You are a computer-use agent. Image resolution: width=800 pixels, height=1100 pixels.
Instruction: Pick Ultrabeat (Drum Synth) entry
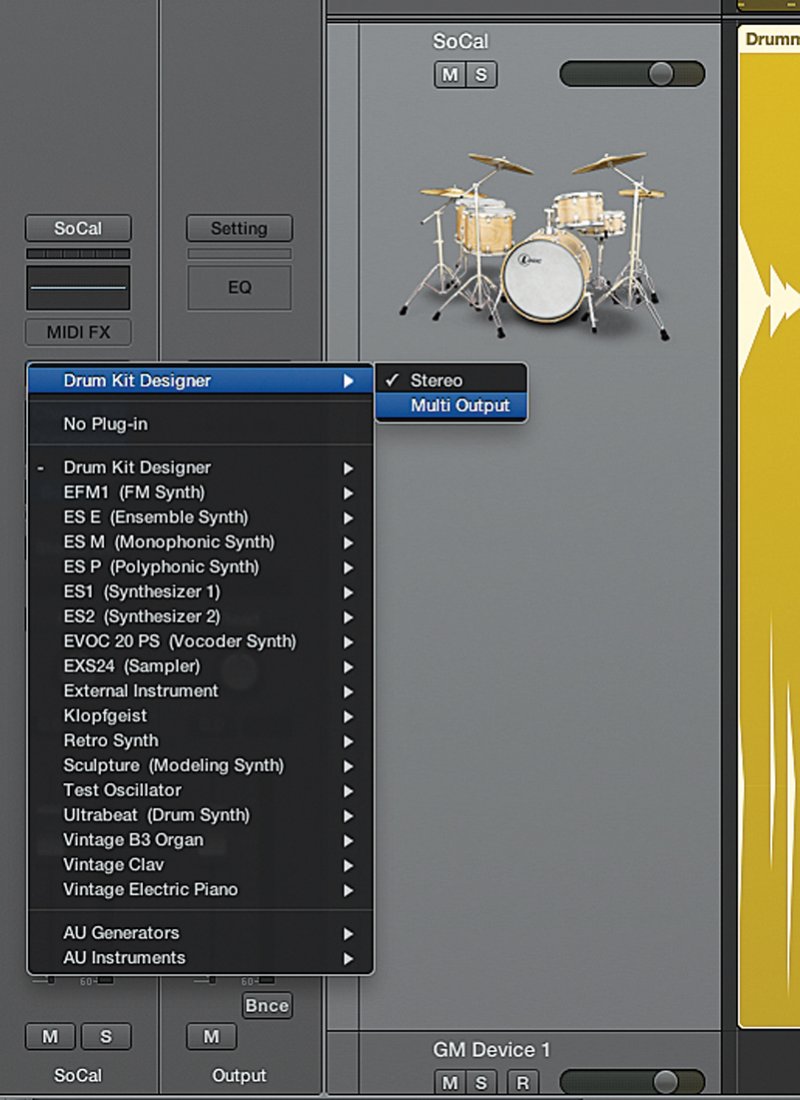[x=200, y=815]
